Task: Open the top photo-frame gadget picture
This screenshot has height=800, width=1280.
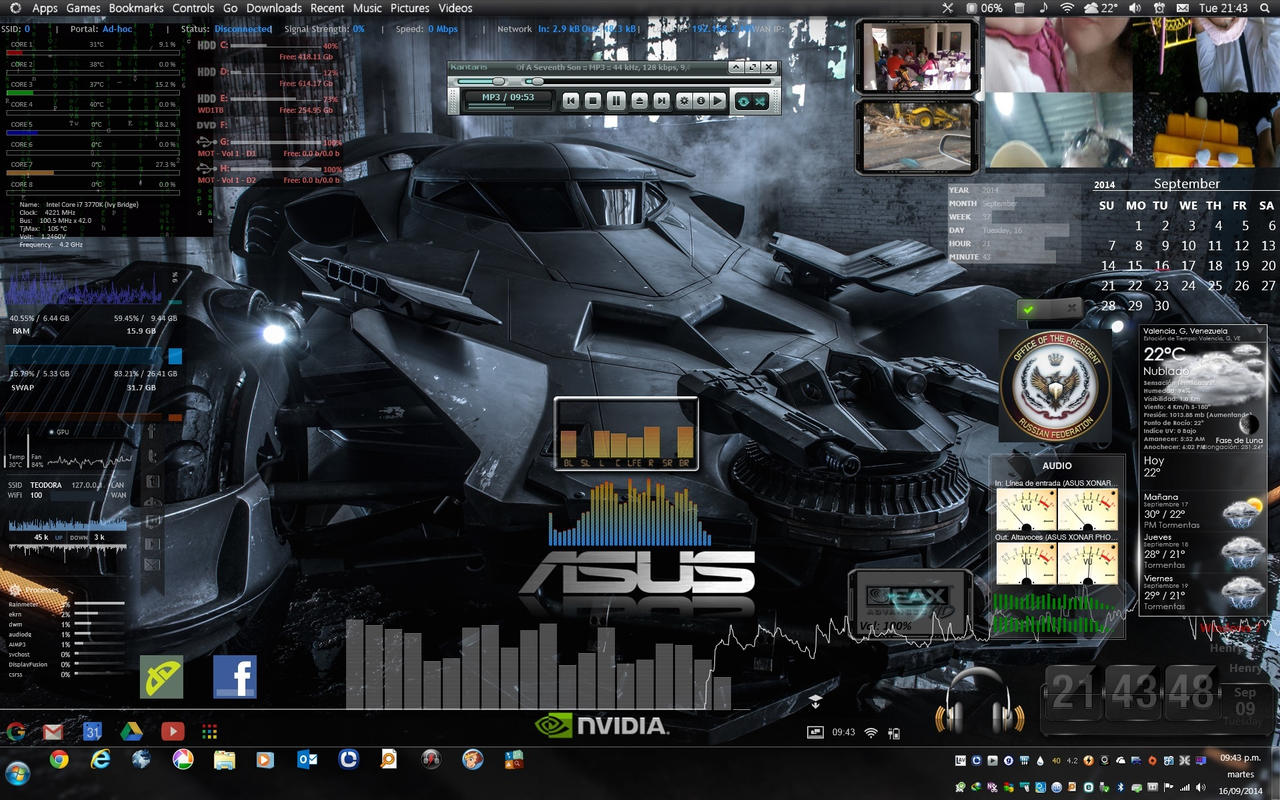Action: tap(918, 58)
